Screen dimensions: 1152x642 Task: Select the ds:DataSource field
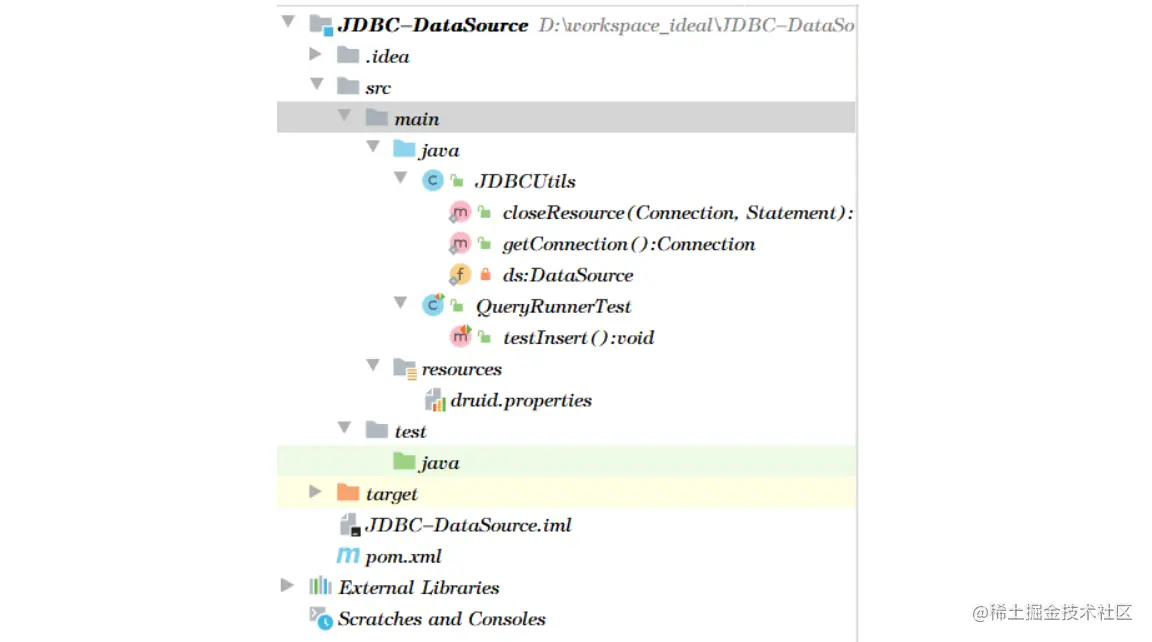(x=568, y=275)
